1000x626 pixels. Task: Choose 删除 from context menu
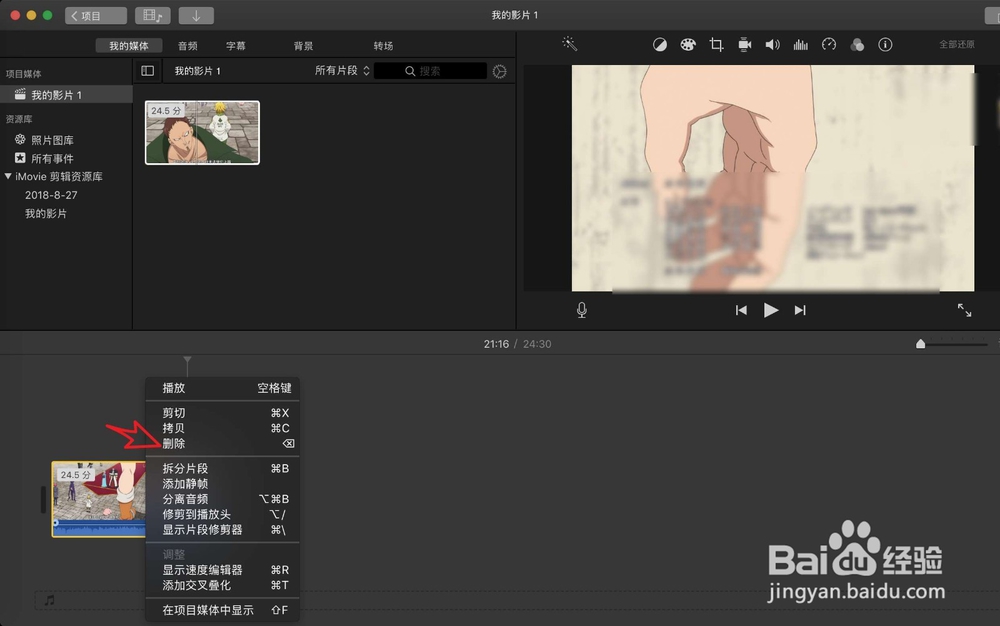222,444
